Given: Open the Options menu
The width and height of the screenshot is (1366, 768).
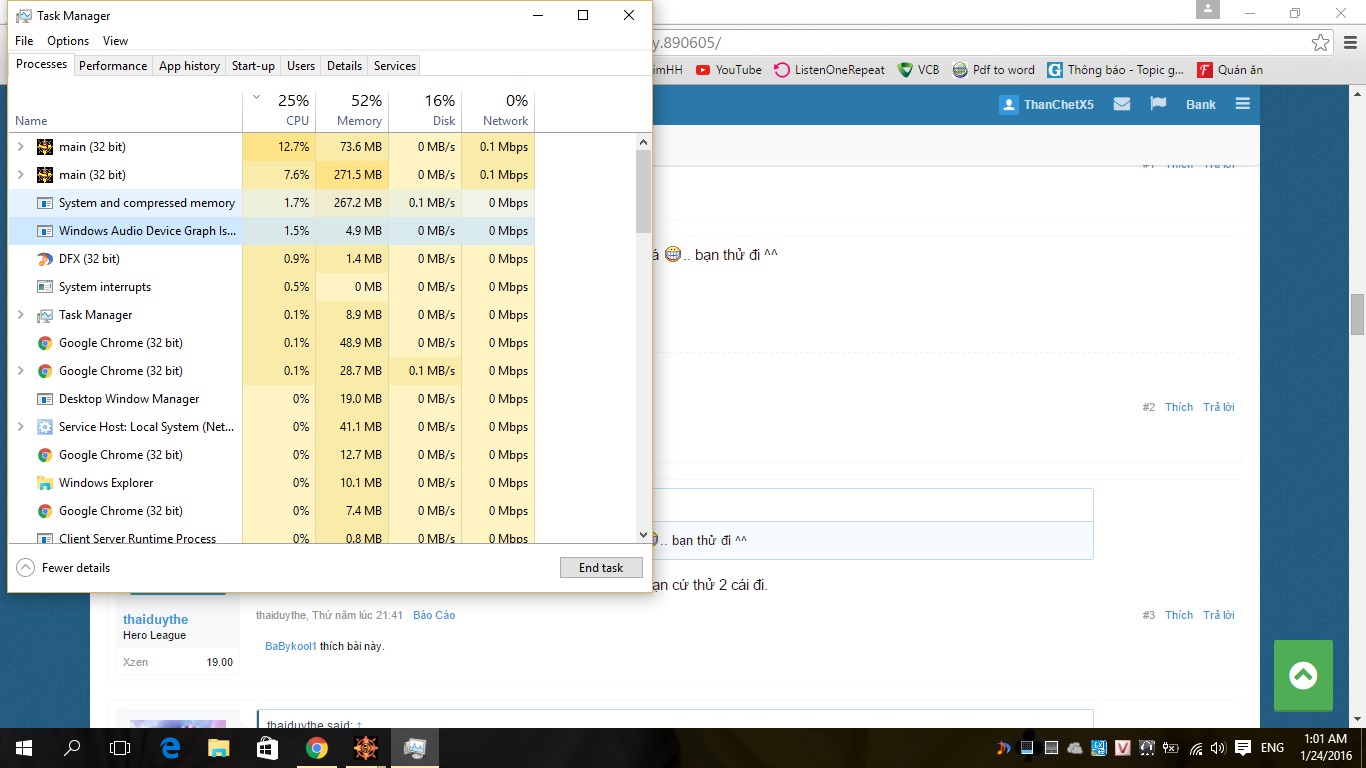Looking at the screenshot, I should pos(68,41).
